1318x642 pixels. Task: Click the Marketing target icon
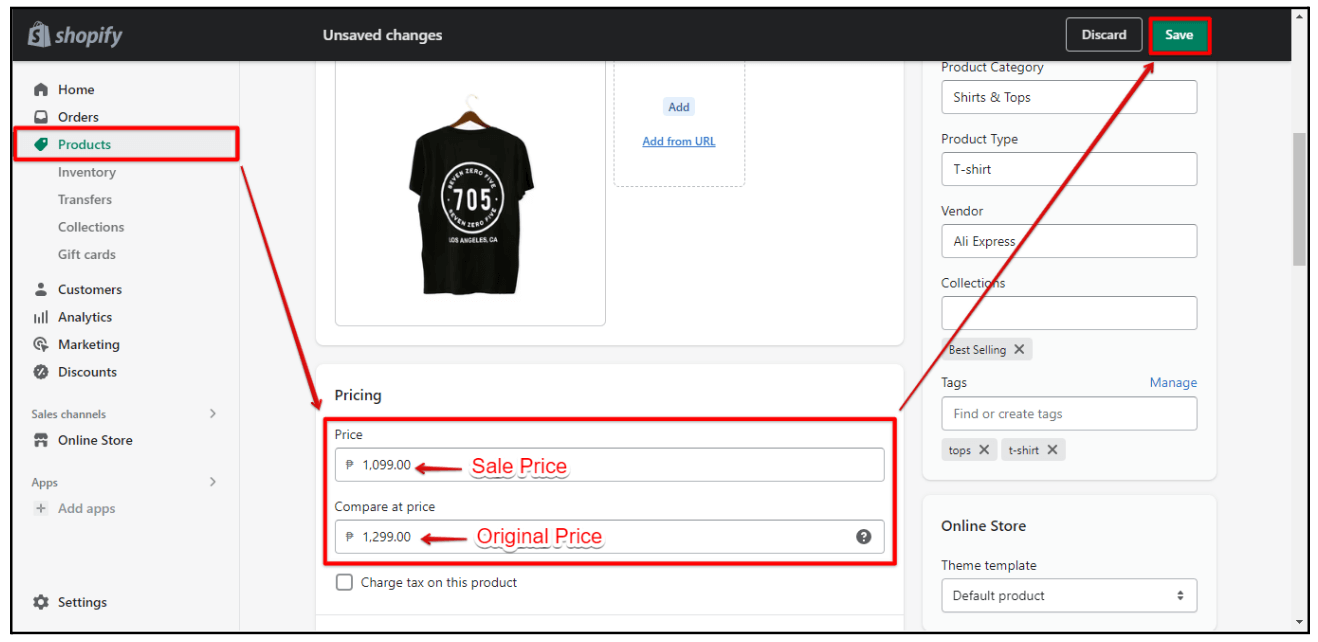click(x=41, y=345)
